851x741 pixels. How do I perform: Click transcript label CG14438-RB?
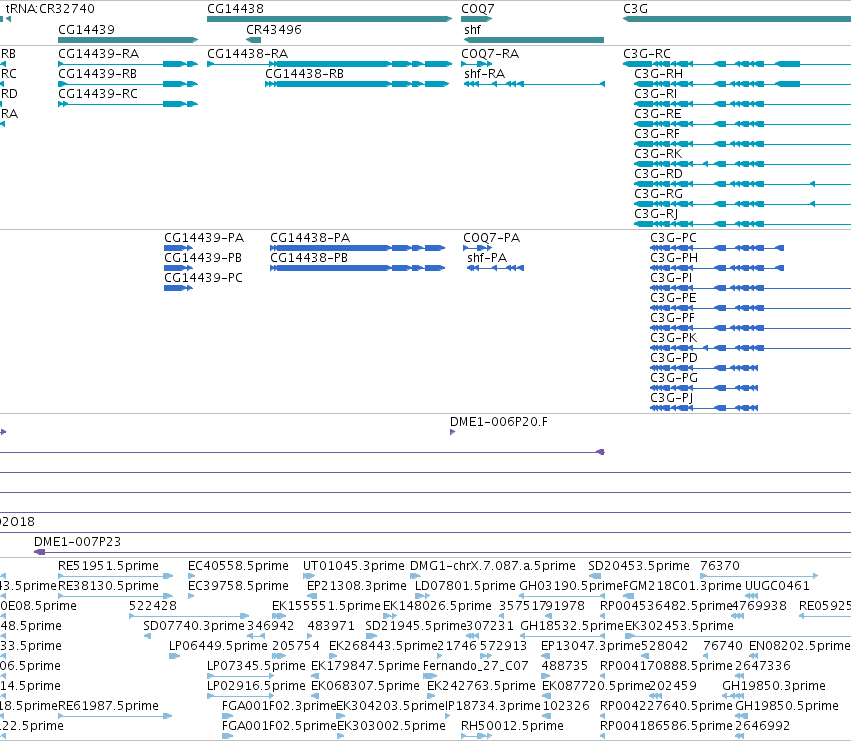(x=304, y=74)
